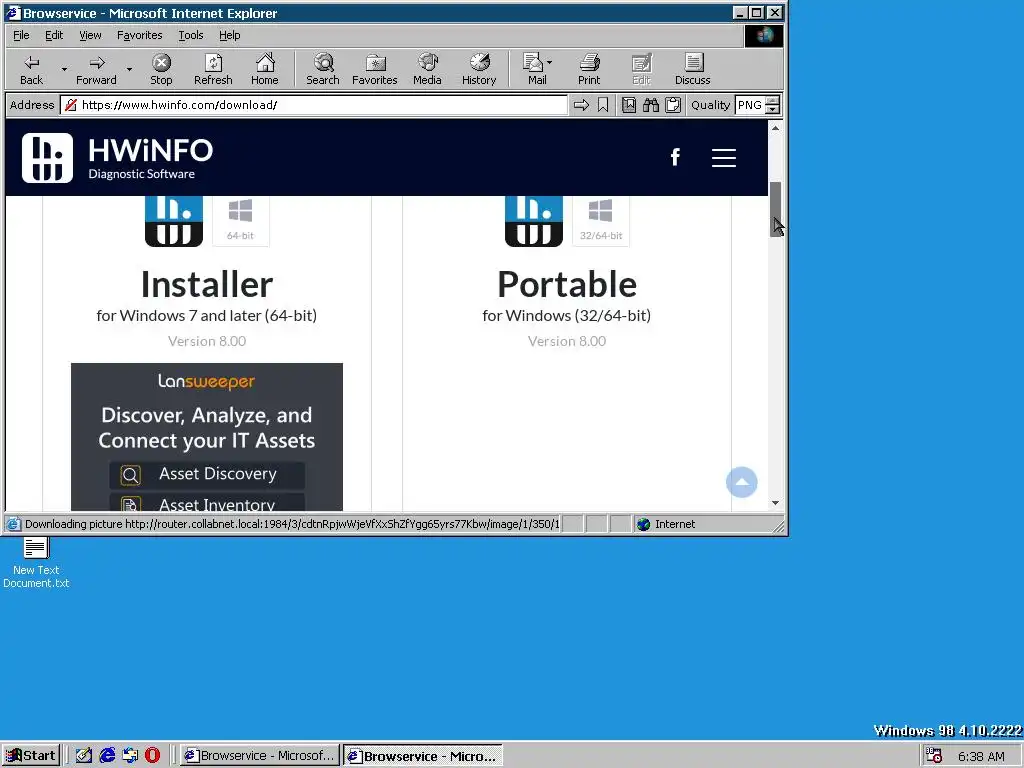Open the Edit menu
The image size is (1024, 768).
54,35
